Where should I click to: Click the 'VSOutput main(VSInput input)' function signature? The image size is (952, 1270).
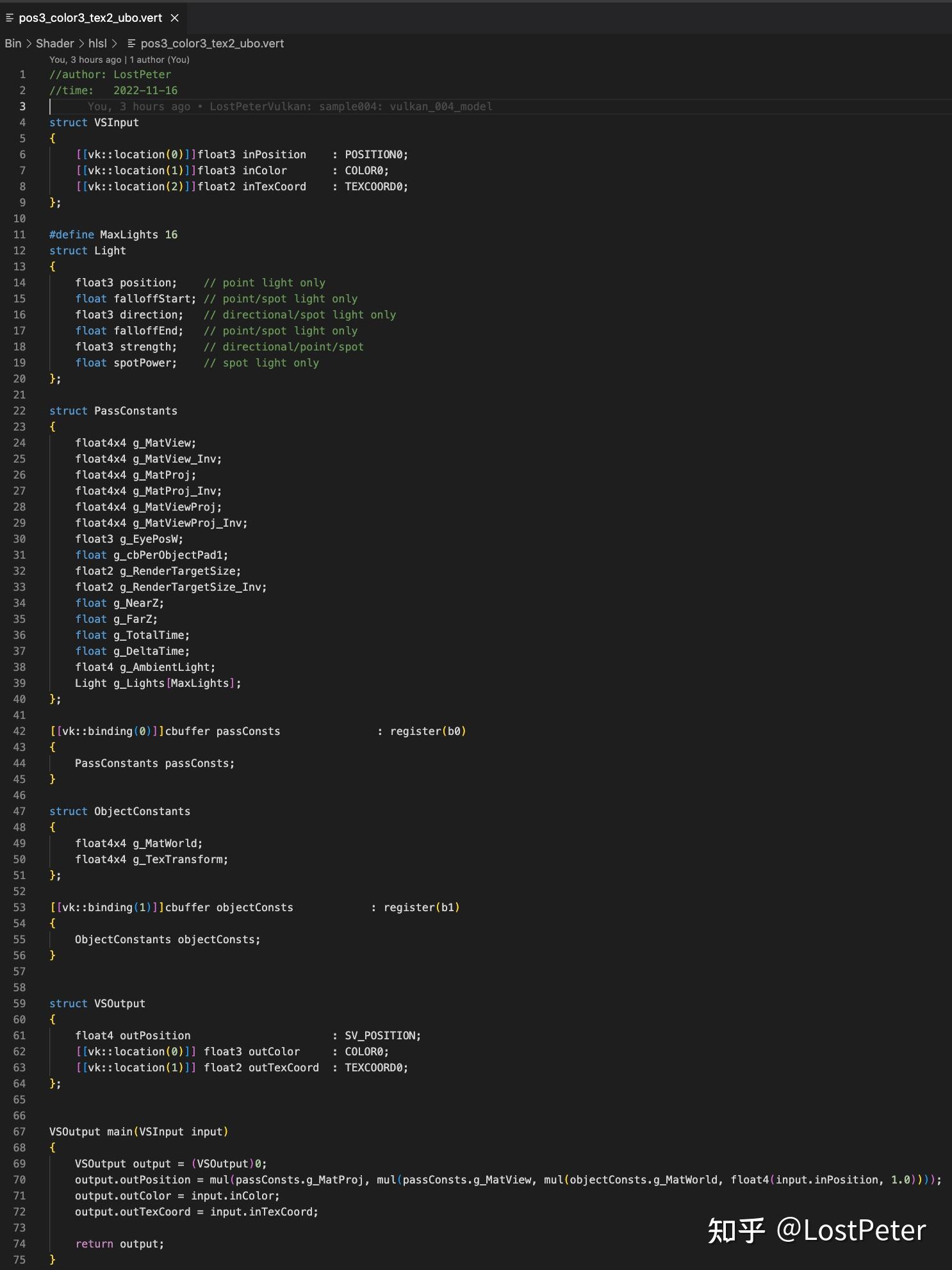[x=139, y=1132]
